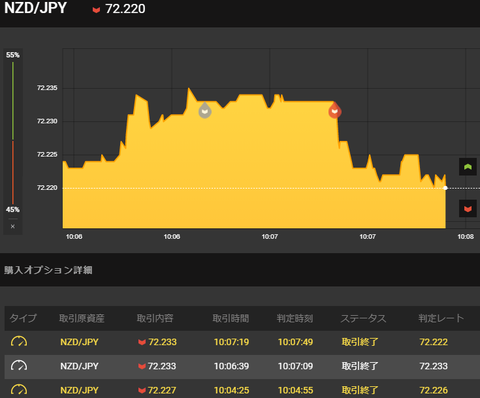
Task: Sort by 取引時間 column header
Action: click(231, 318)
